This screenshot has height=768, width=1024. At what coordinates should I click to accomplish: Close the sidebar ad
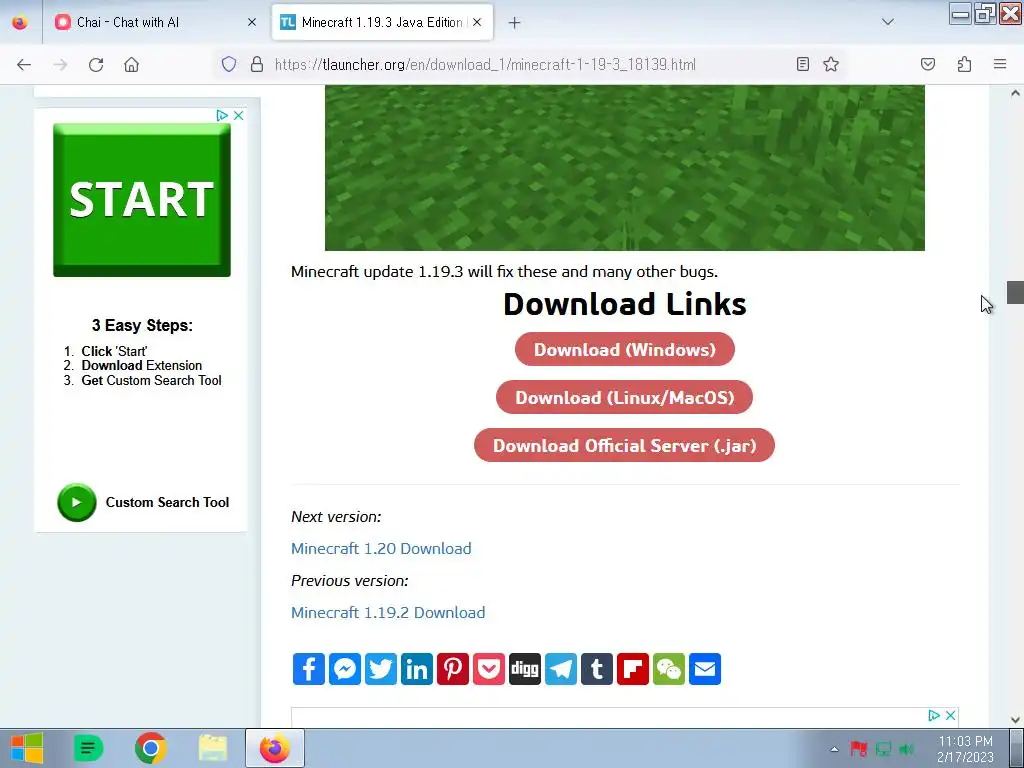coord(239,116)
